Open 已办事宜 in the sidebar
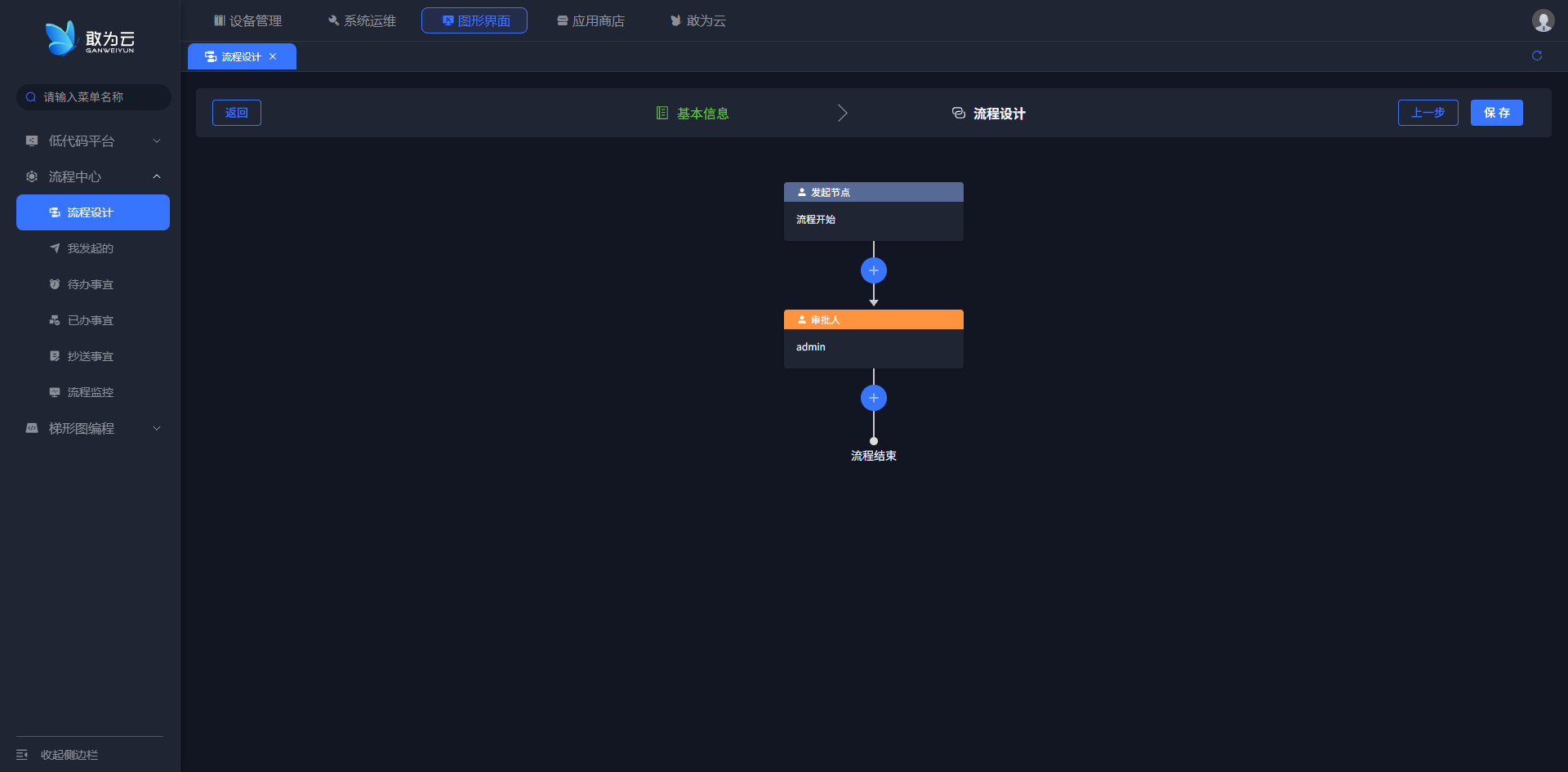 [x=93, y=320]
